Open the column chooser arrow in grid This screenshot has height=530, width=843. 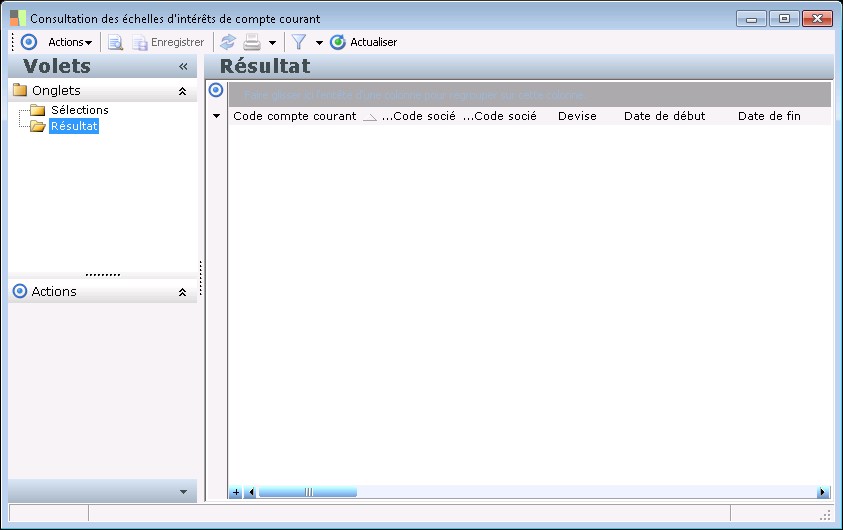(x=217, y=116)
